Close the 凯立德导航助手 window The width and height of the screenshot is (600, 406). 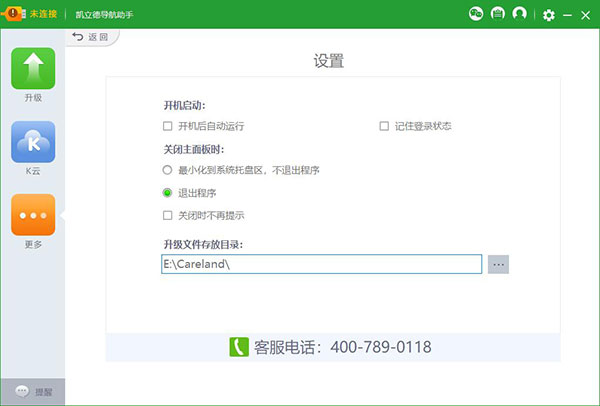pos(585,15)
